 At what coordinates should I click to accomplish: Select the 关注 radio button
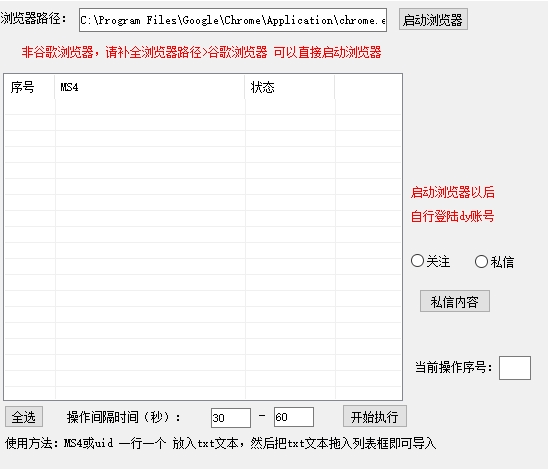[x=430, y=261]
